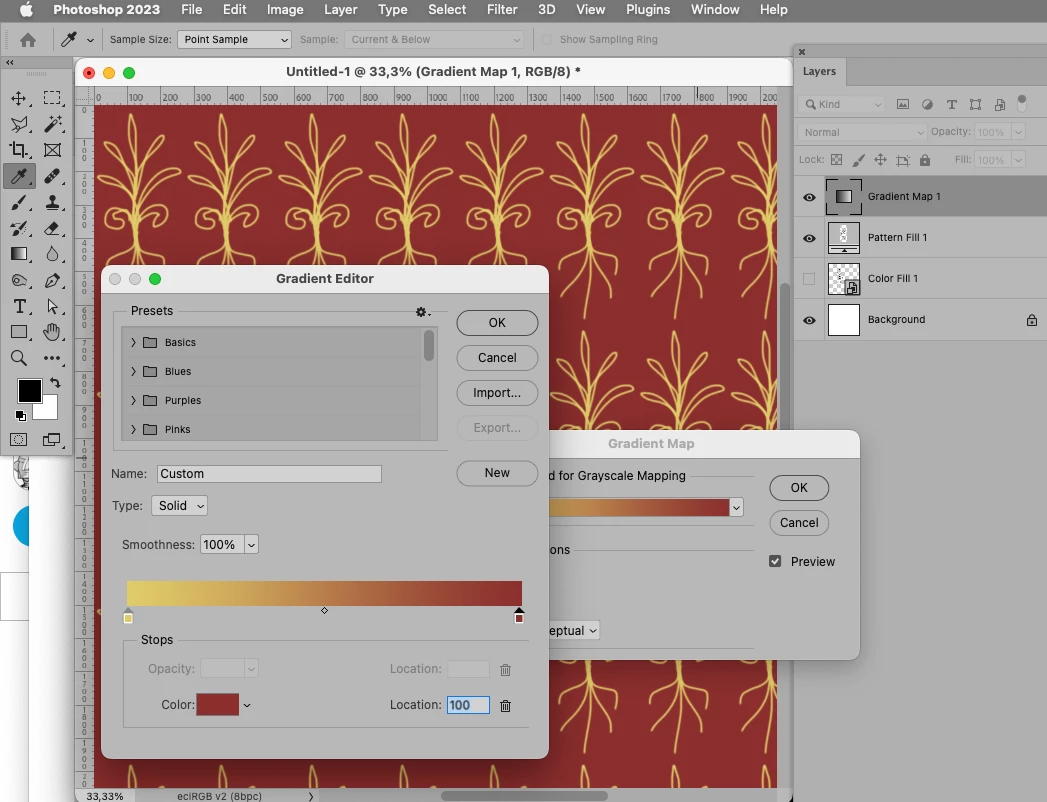Viewport: 1047px width, 802px height.
Task: Filter layers by pixel layers
Action: pyautogui.click(x=903, y=104)
